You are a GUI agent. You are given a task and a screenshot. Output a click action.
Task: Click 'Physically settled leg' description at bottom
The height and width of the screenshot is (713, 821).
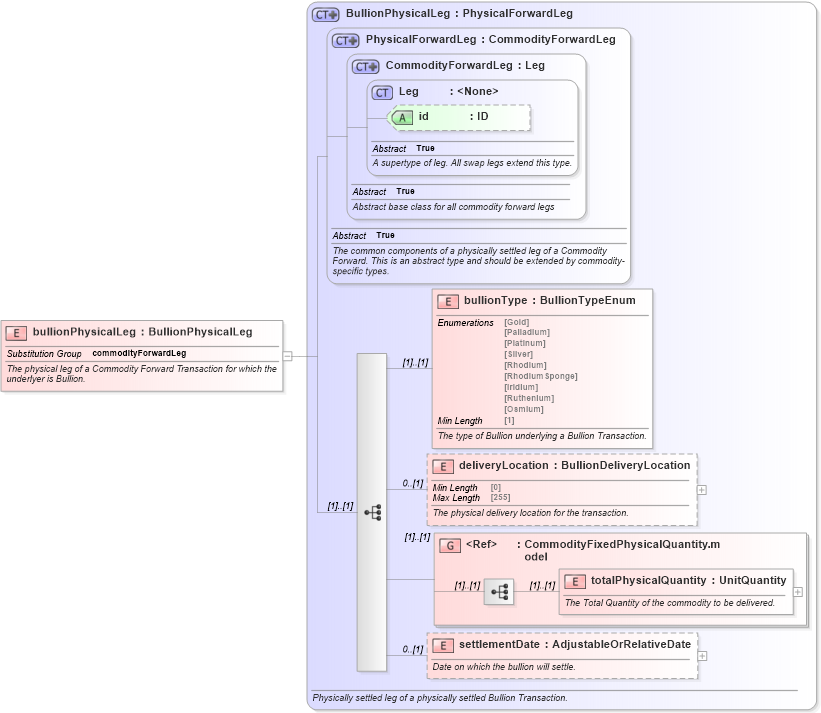pyautogui.click(x=440, y=698)
